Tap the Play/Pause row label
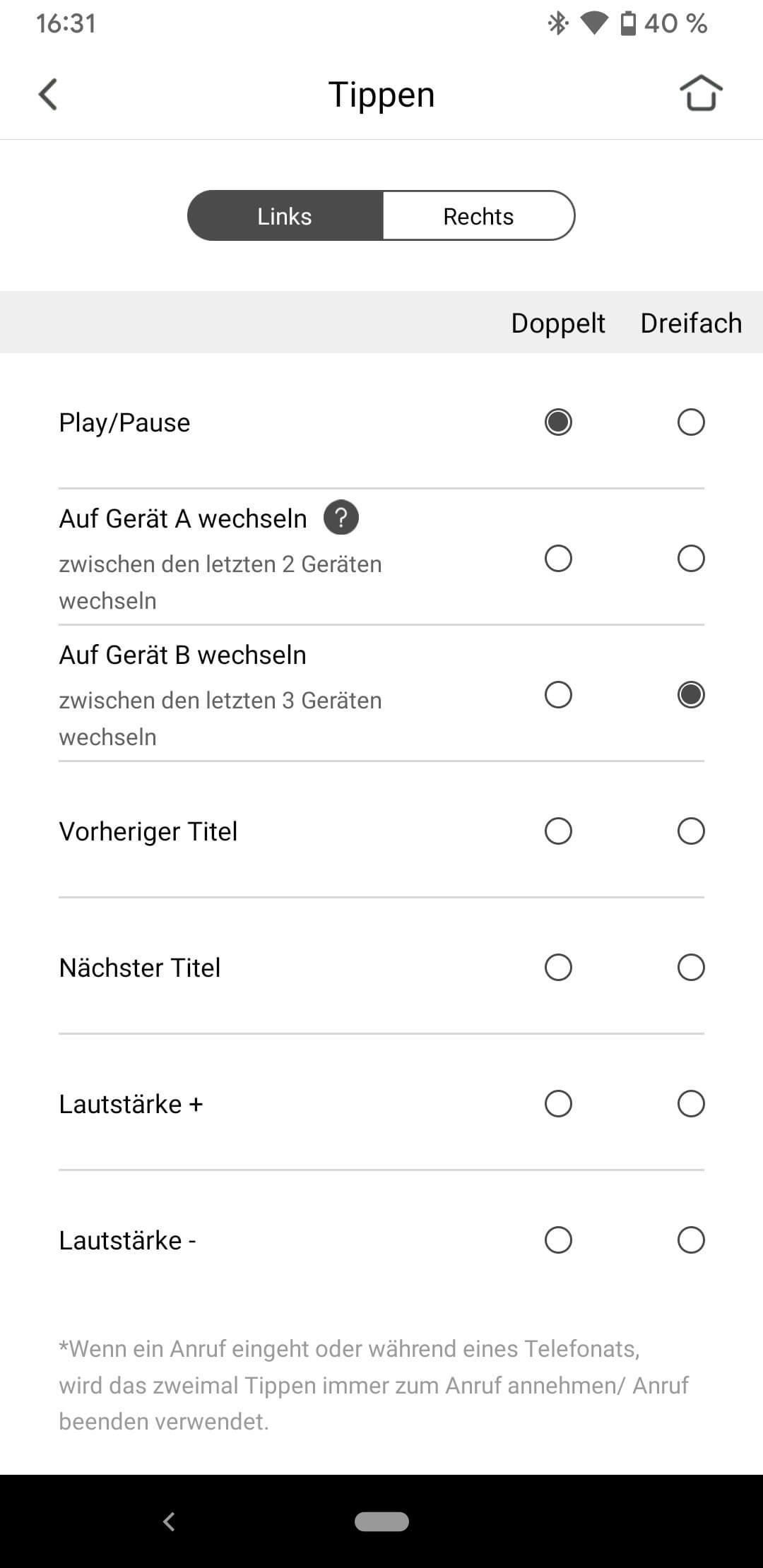Viewport: 763px width, 1568px height. (x=124, y=422)
